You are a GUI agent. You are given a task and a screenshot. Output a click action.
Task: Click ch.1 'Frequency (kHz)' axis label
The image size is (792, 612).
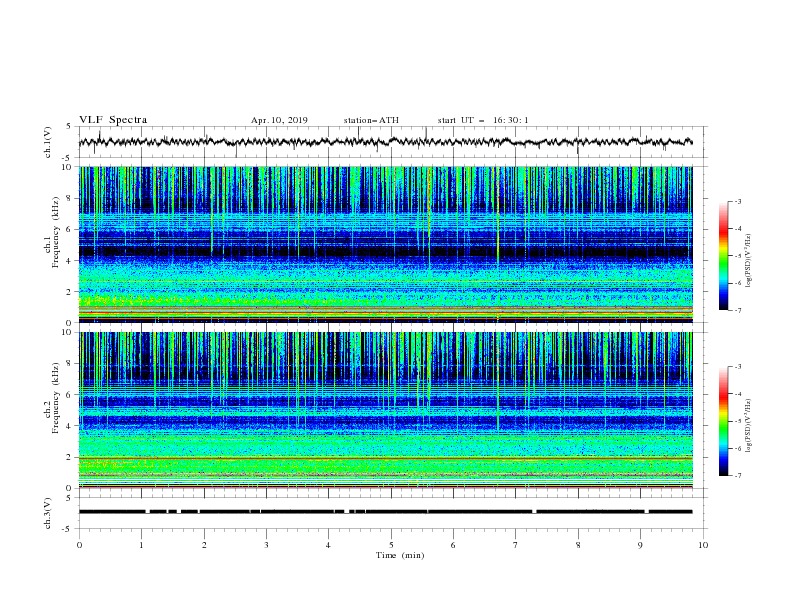tap(56, 232)
